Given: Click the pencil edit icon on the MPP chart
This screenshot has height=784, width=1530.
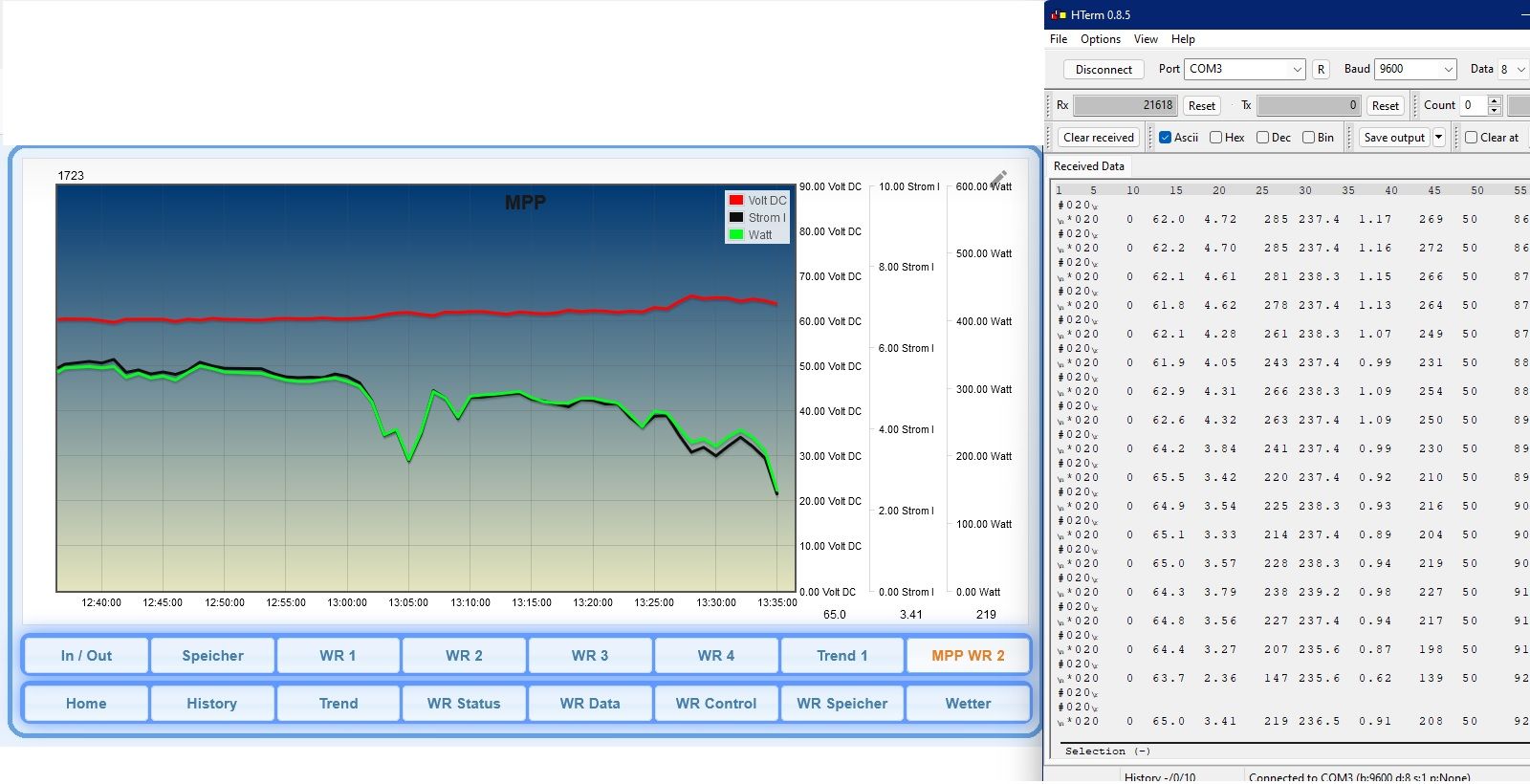Looking at the screenshot, I should tap(998, 179).
